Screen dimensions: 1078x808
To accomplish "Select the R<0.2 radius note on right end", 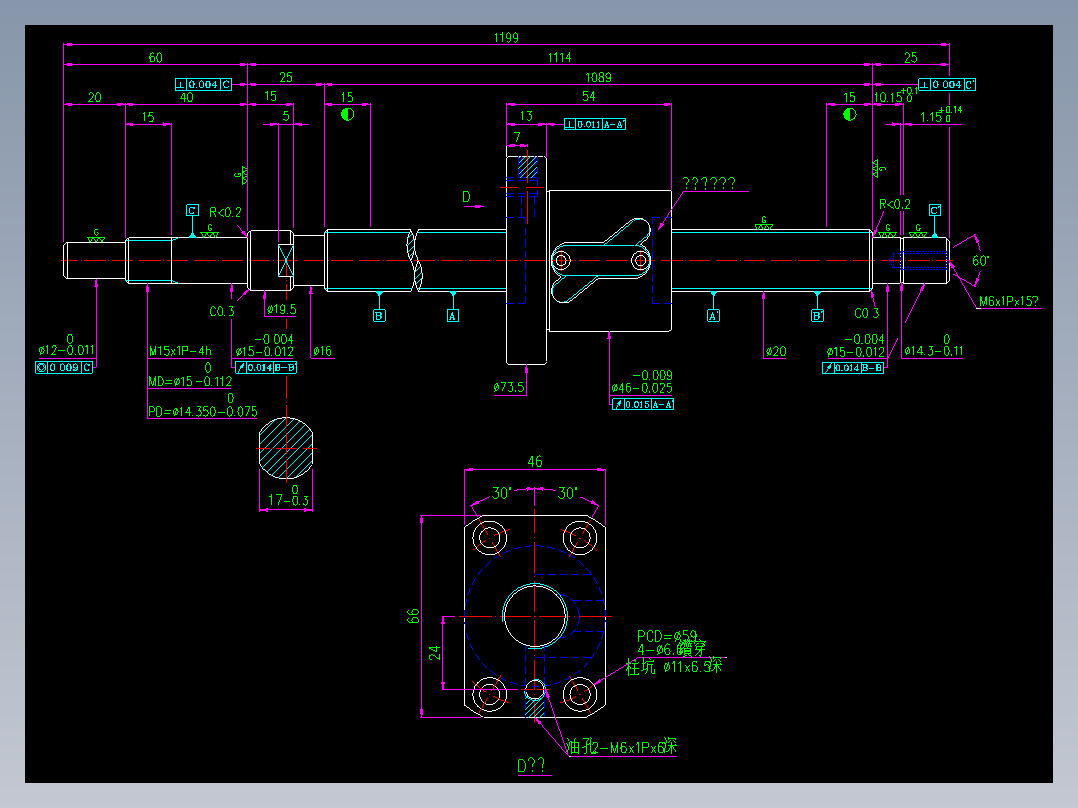I will [x=895, y=203].
